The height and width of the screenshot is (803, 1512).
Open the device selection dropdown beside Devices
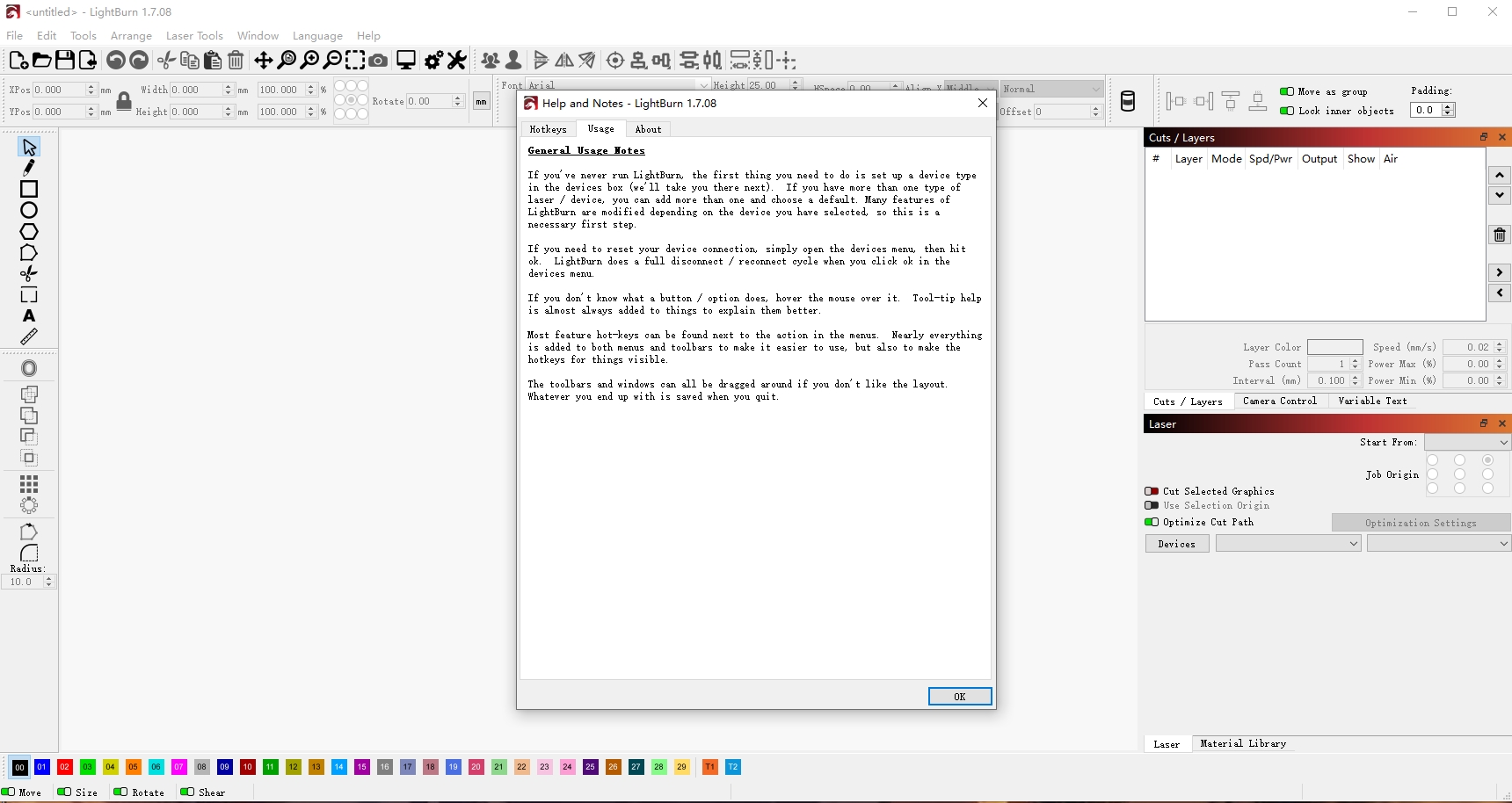click(x=1289, y=544)
